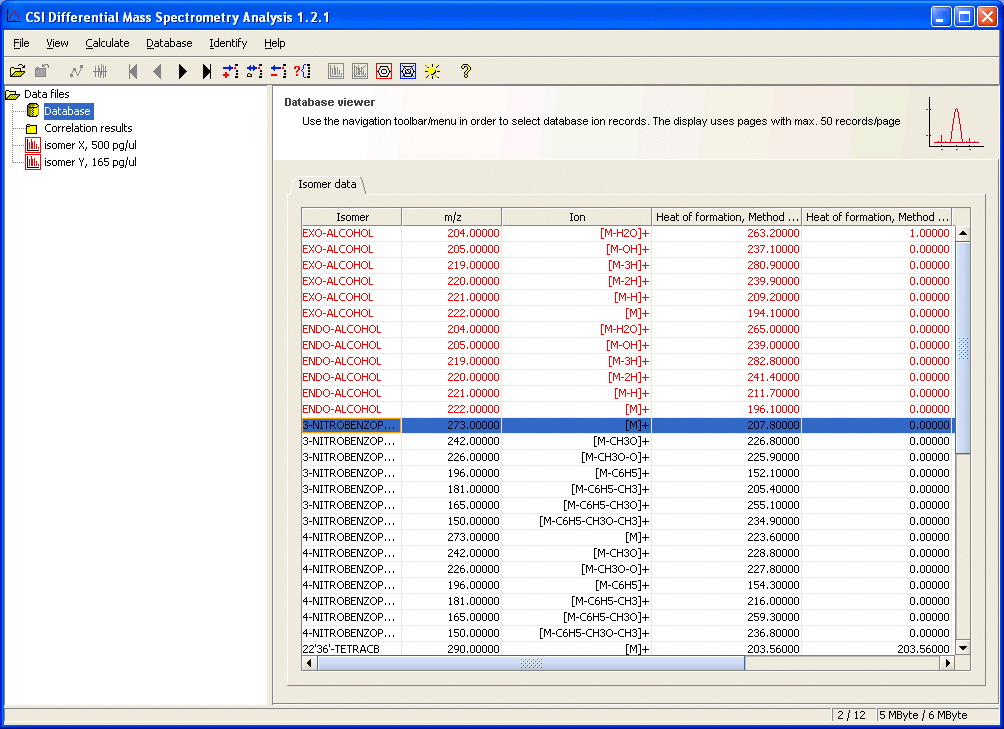The width and height of the screenshot is (1004, 729).
Task: Open the Calculate menu
Action: coord(107,43)
